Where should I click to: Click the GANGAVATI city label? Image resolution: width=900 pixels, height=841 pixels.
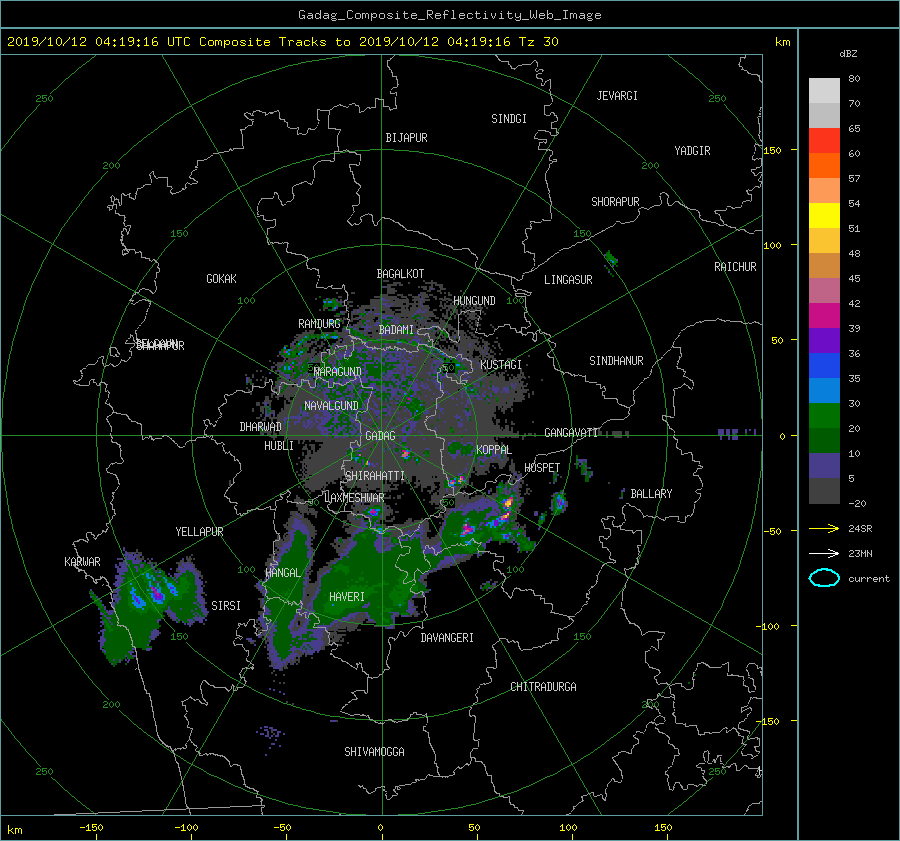click(x=571, y=433)
